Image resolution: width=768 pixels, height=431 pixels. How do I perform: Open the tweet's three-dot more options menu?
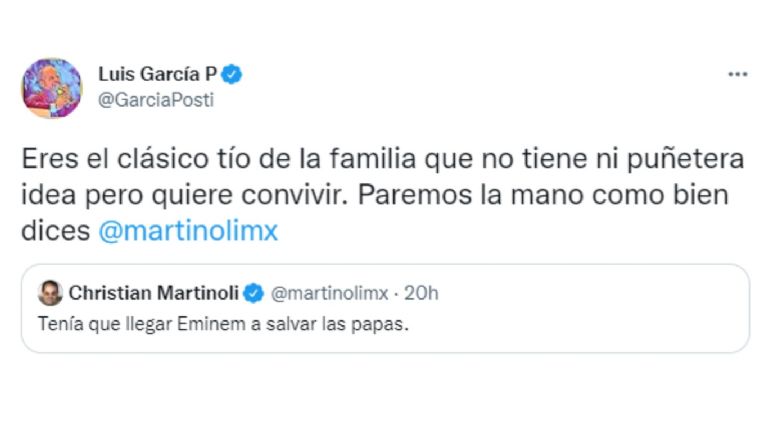click(737, 75)
